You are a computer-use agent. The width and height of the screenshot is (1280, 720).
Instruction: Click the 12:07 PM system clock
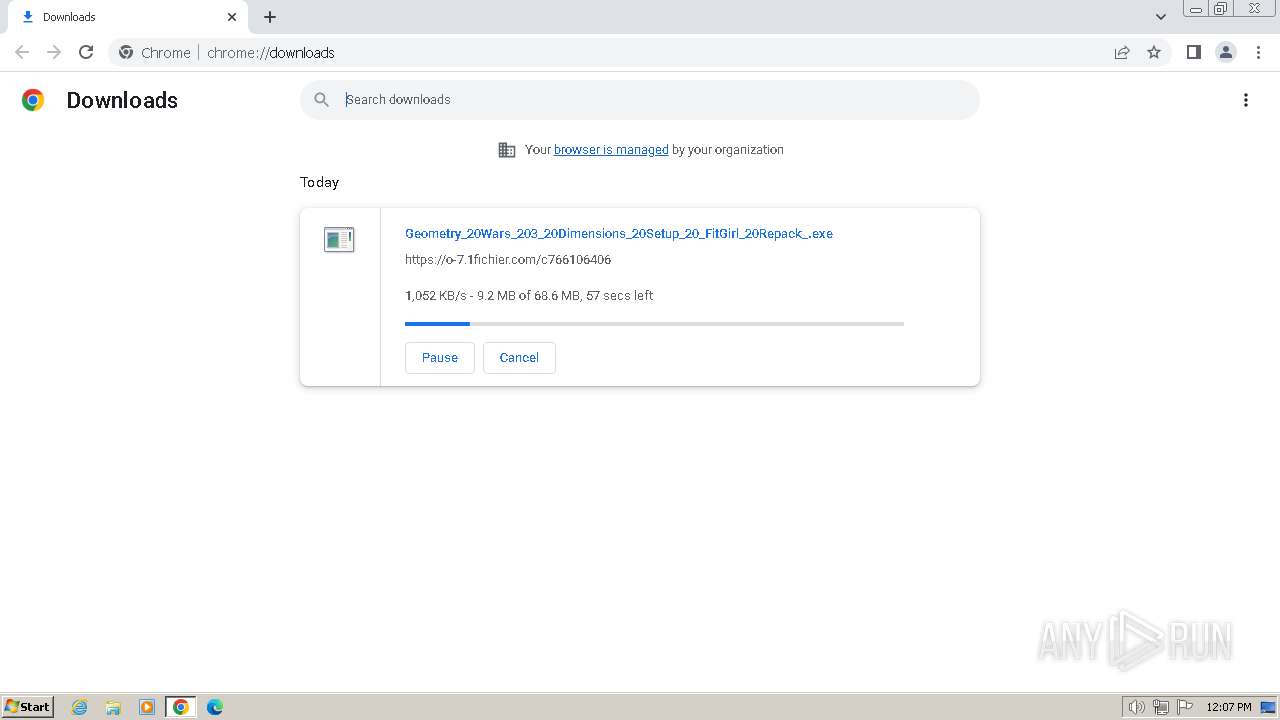1229,707
